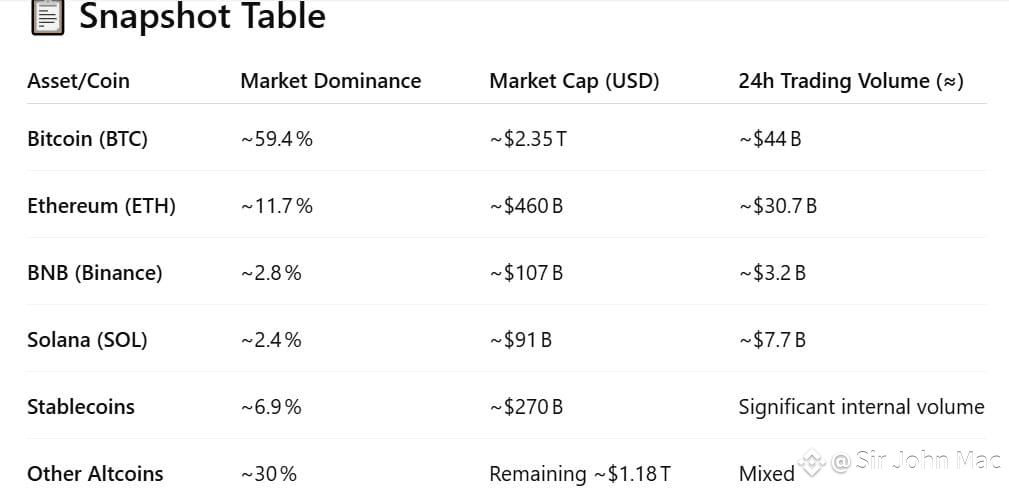The width and height of the screenshot is (1009, 488).
Task: Click the @Sir John Mac watermark text
Action: pos(916,460)
